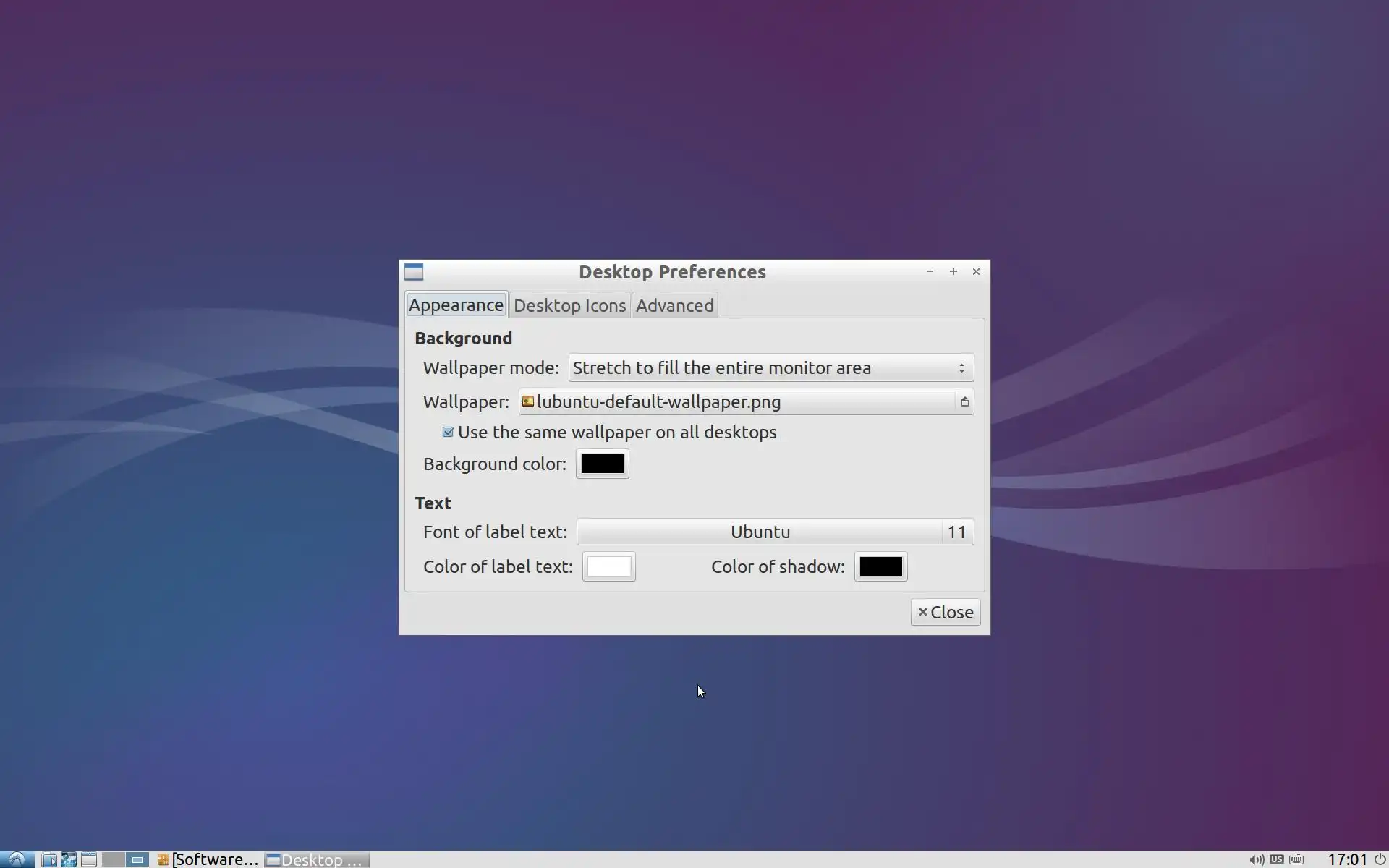Screen dimensions: 1389x868
Task: Toggle Use the same wallpaper on all desktops
Action: [x=448, y=433]
